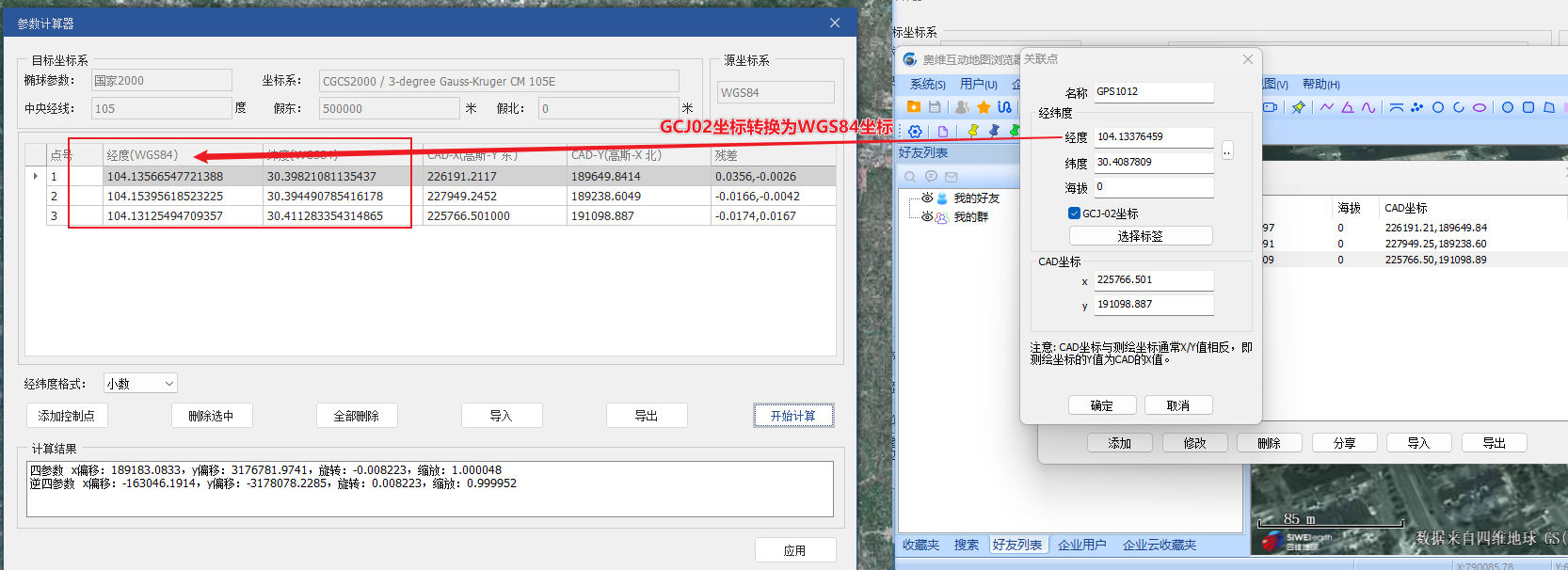Click the save disk icon in toolbar
The height and width of the screenshot is (570, 1568).
935,107
